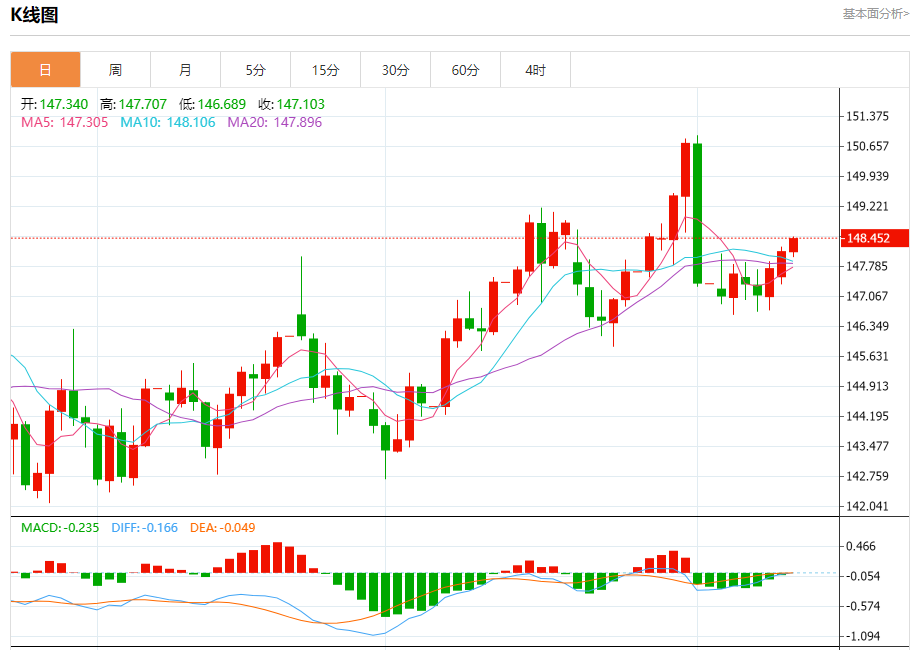Viewport: 913px width, 650px height.
Task: Click the 148.452 current price label
Action: coord(875,238)
